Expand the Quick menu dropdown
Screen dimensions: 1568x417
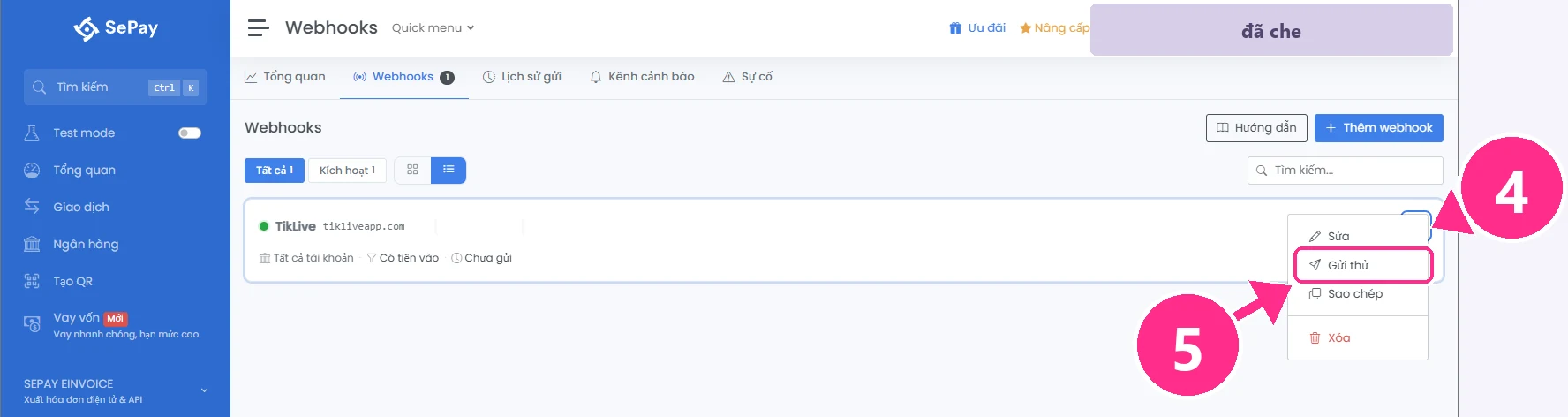tap(433, 28)
